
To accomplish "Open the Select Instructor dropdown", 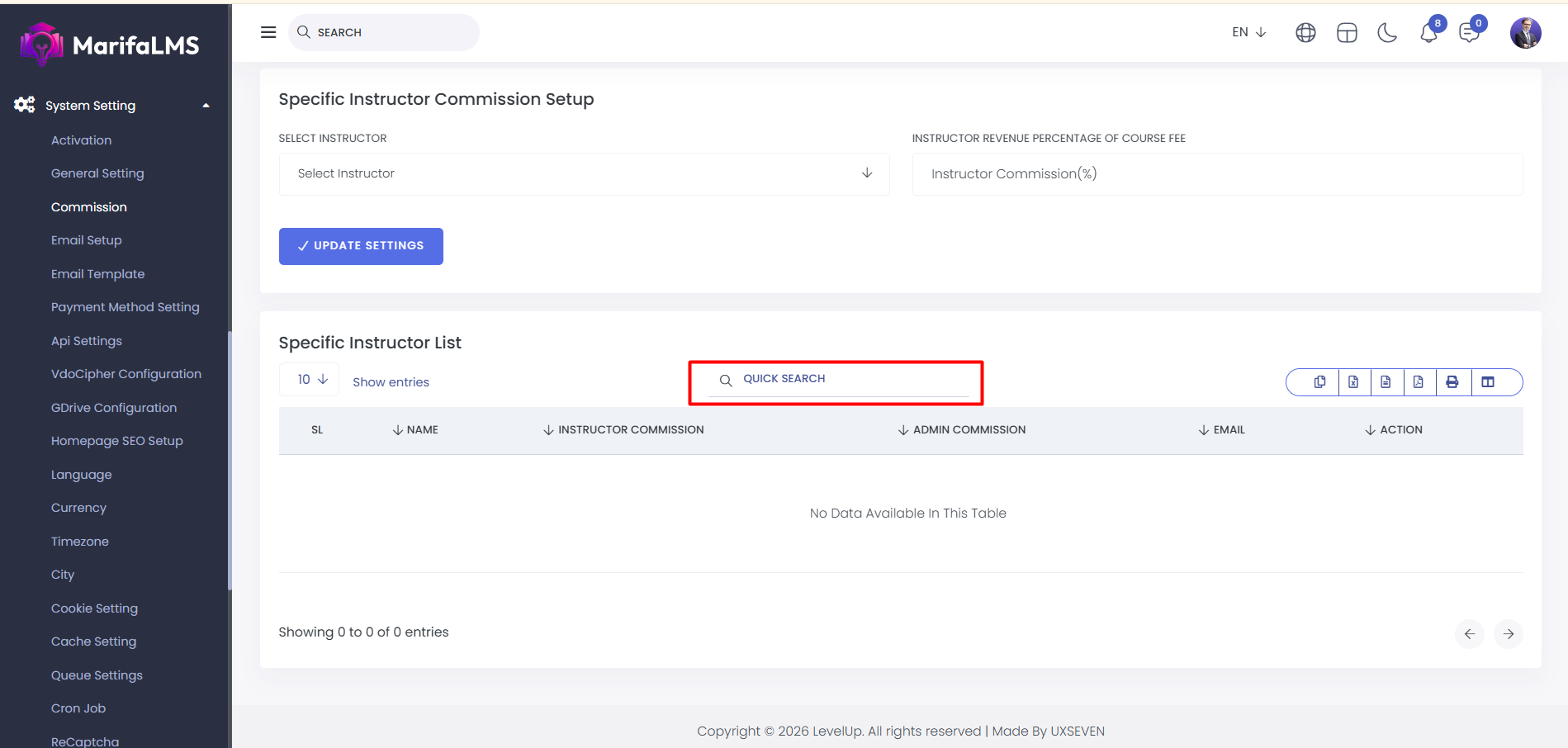I will click(x=584, y=174).
